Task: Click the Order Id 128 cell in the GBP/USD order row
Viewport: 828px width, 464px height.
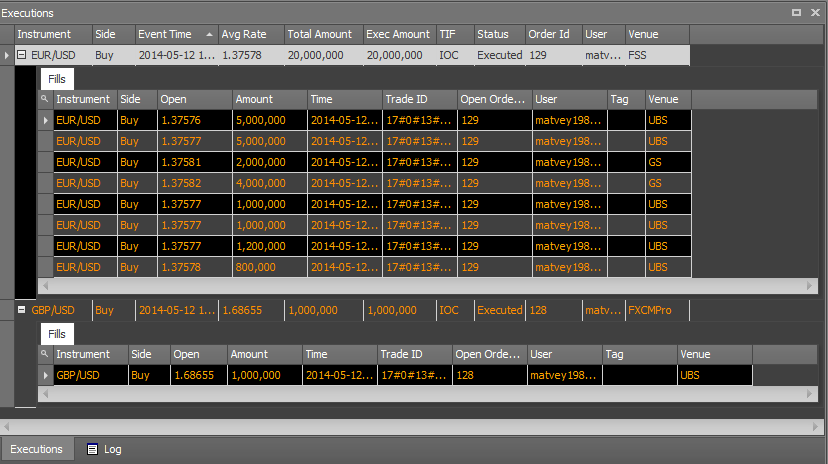Action: 553,310
